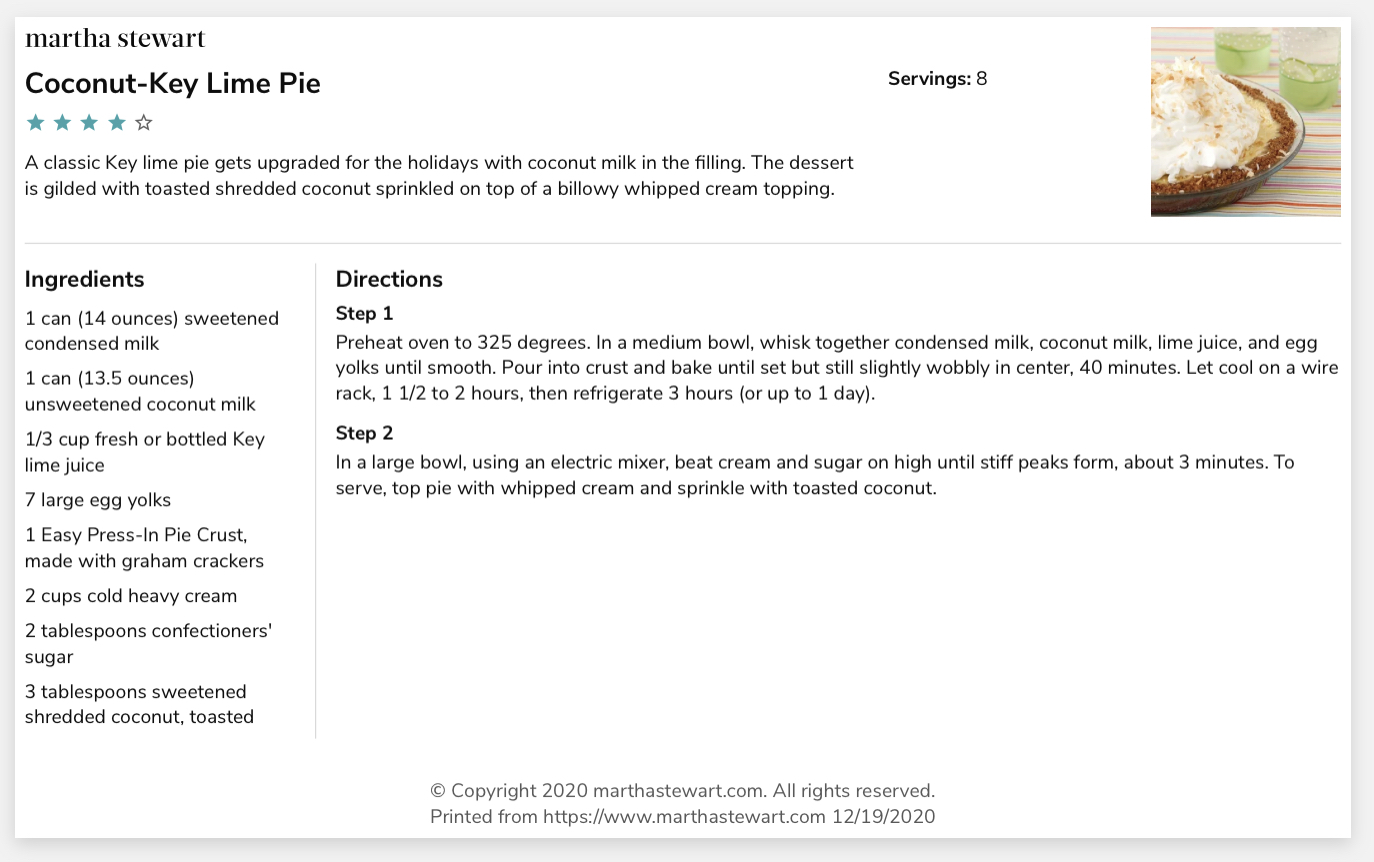This screenshot has width=1374, height=862.
Task: Open the coconut pie photo thumbnail
Action: click(1245, 121)
